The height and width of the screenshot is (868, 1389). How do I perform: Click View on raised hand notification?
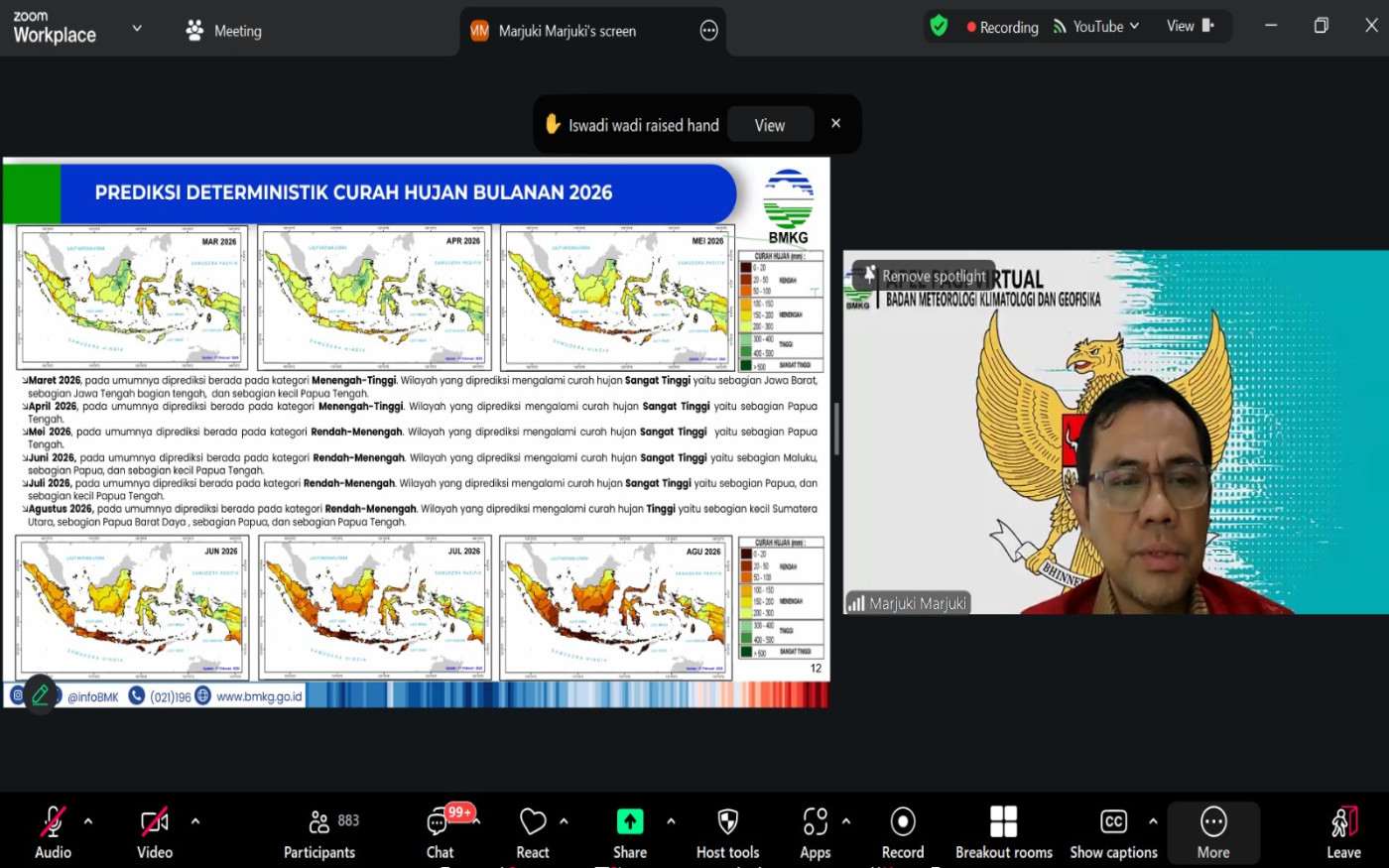[x=770, y=125]
